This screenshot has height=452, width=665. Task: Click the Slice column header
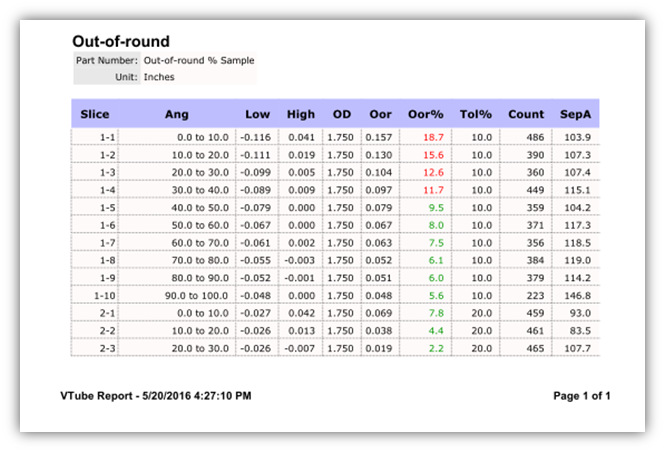(95, 114)
